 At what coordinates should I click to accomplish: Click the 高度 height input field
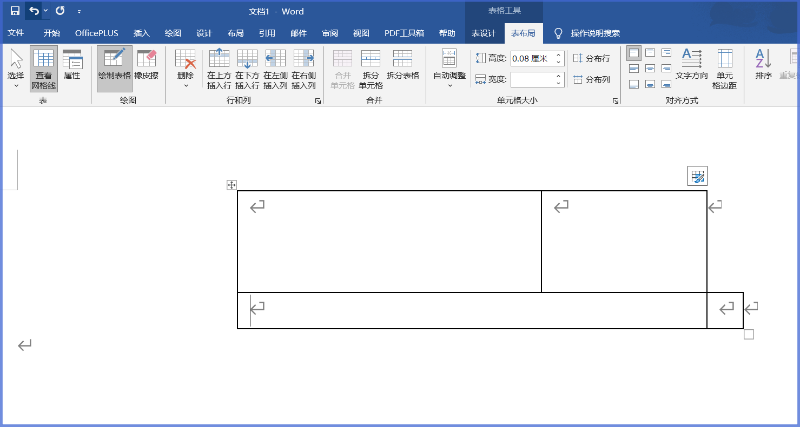tap(532, 59)
